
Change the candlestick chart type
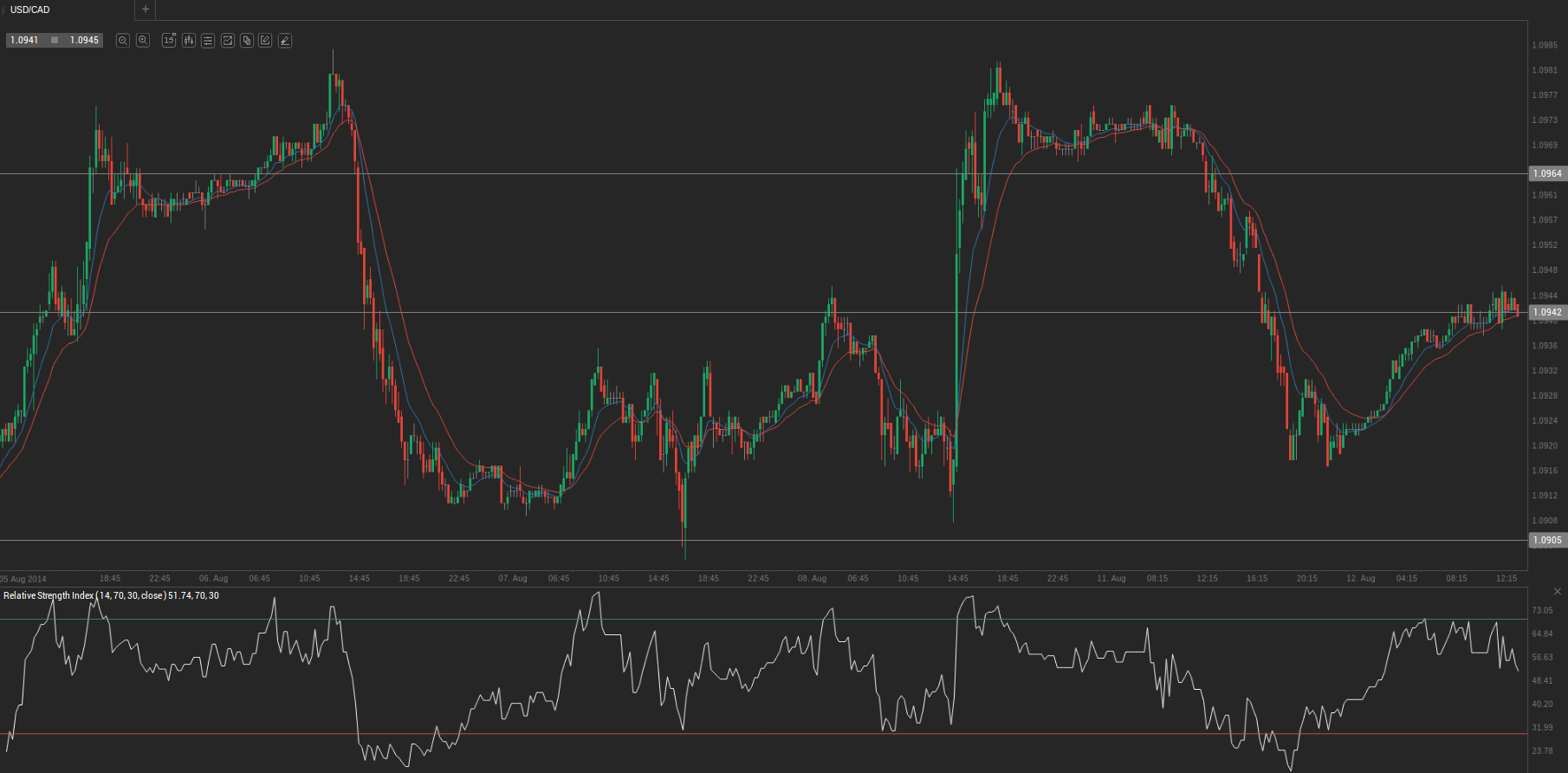[189, 41]
